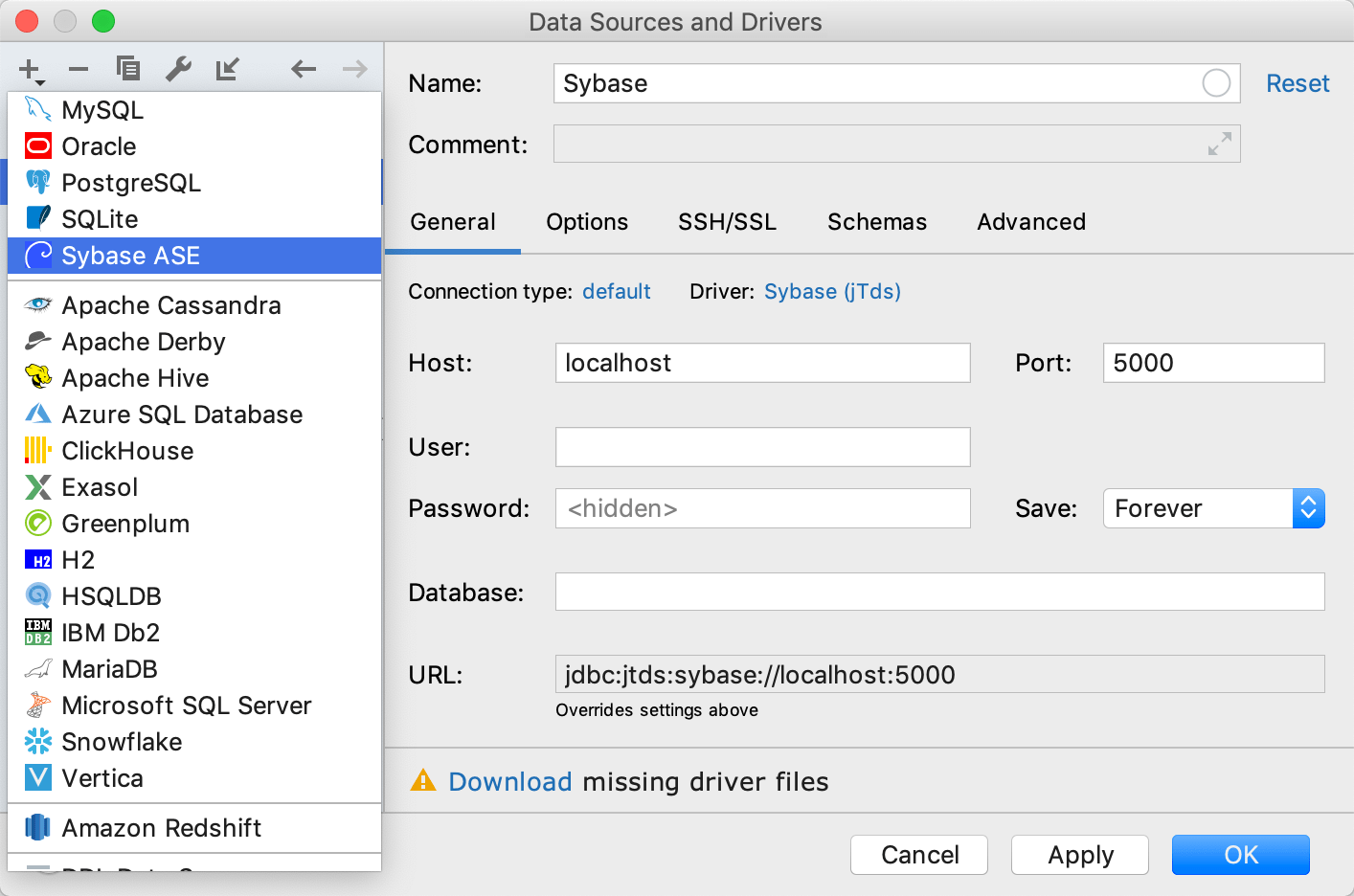Pick Greenplum data source
This screenshot has width=1354, height=896.
pyautogui.click(x=194, y=524)
